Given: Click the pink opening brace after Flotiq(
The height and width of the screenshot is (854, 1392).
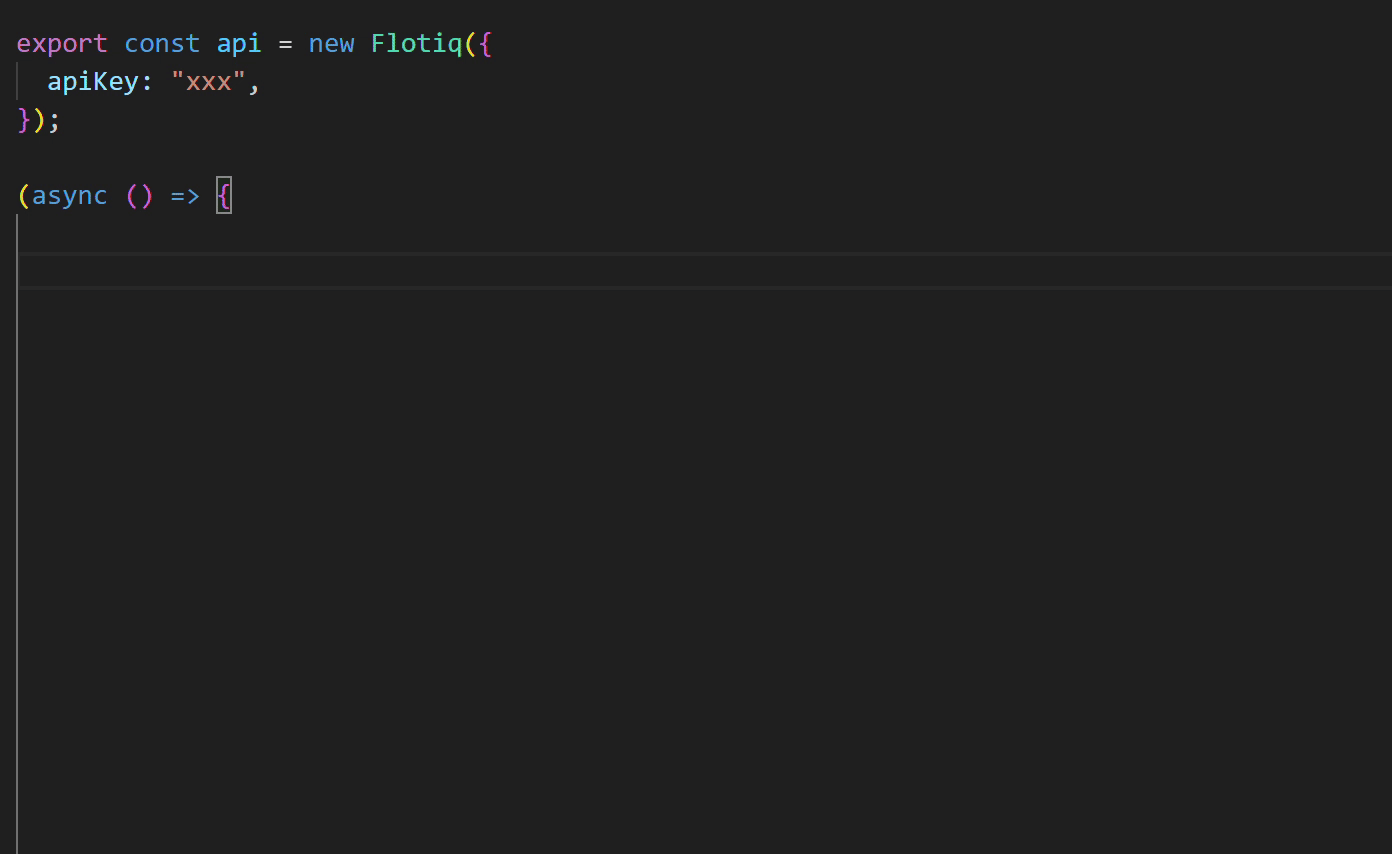Looking at the screenshot, I should click(x=486, y=44).
